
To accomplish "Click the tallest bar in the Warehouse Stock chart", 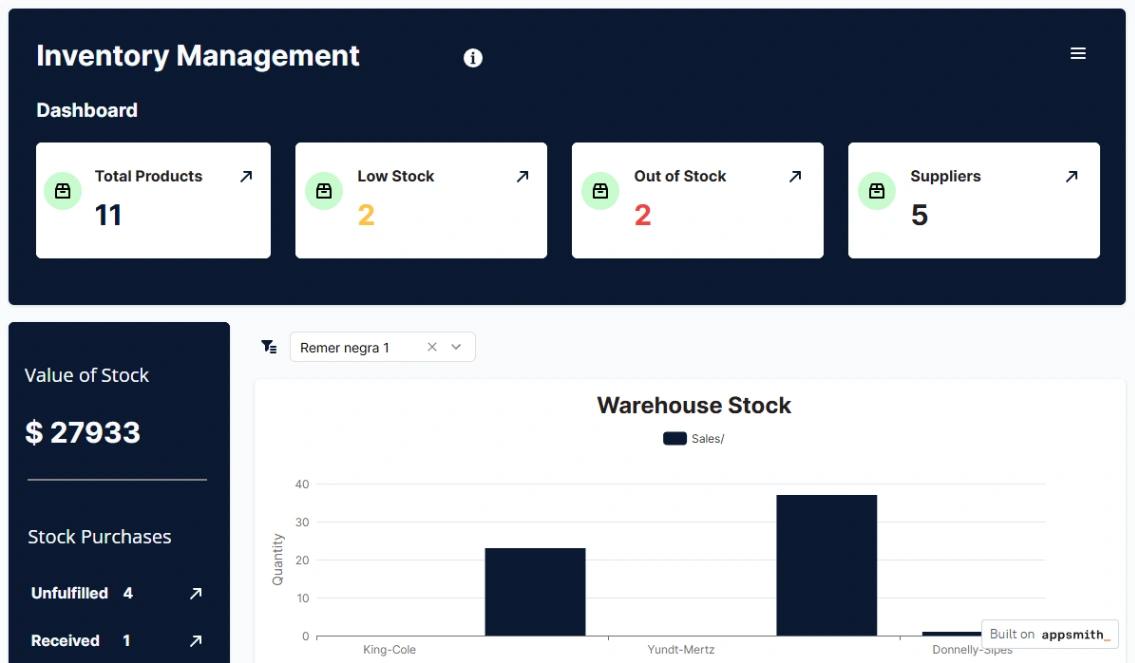I will (x=827, y=565).
